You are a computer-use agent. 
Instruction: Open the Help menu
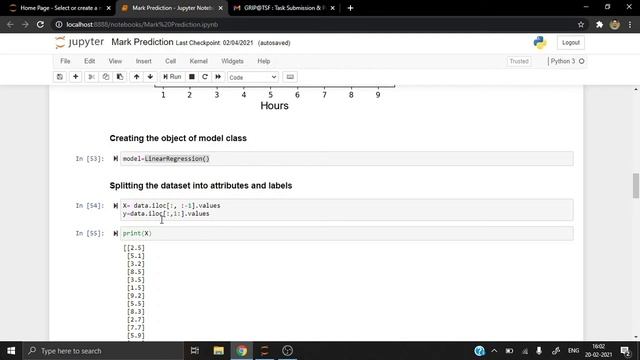click(264, 61)
